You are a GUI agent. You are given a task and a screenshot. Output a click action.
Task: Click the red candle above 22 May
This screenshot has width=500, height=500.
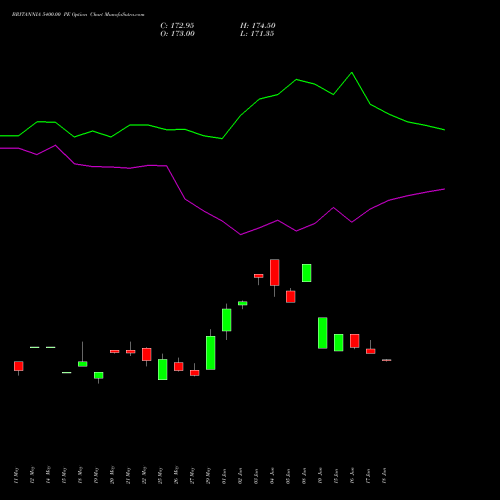coord(147,354)
